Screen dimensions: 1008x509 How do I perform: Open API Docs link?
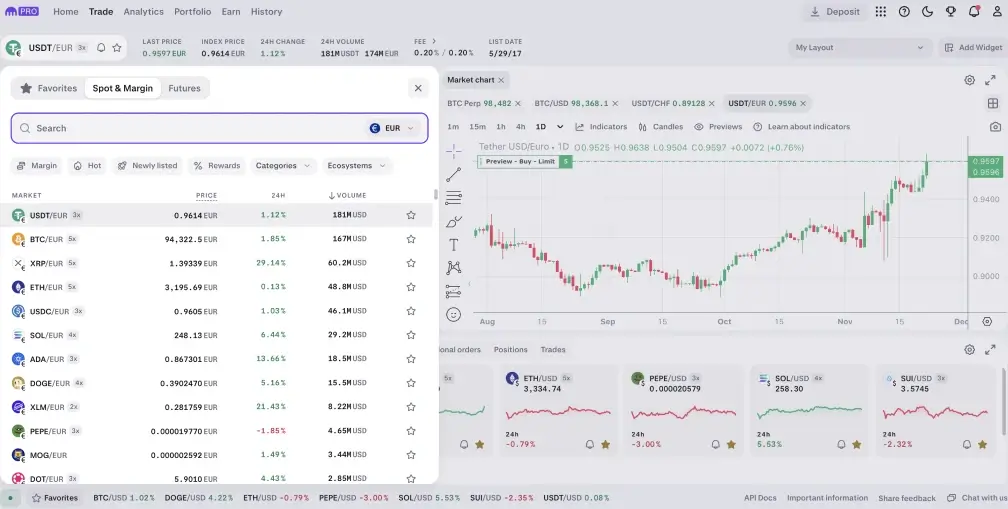point(760,498)
